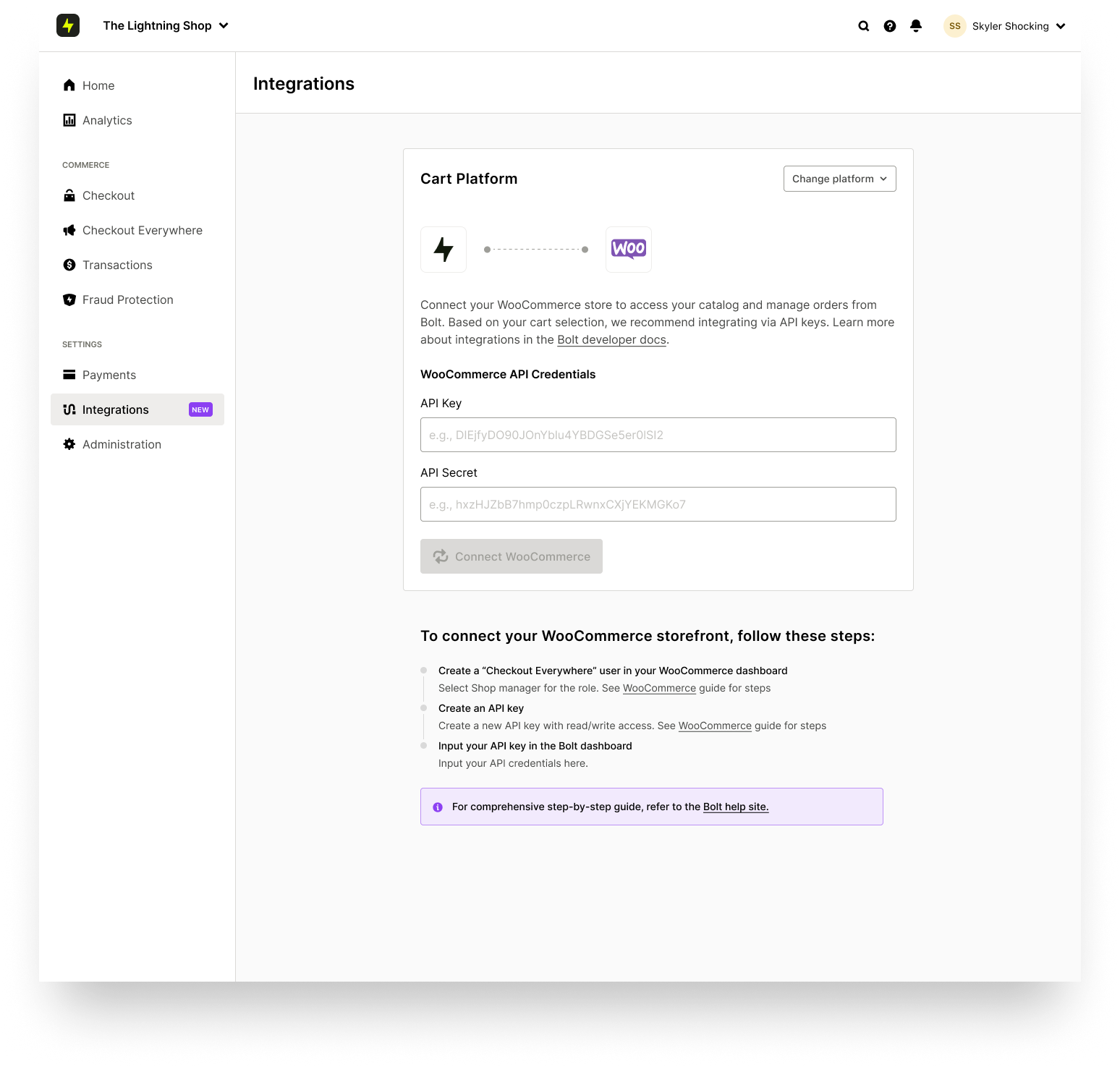Select Integrations menu item
This screenshot has width=1120, height=1067.
137,409
